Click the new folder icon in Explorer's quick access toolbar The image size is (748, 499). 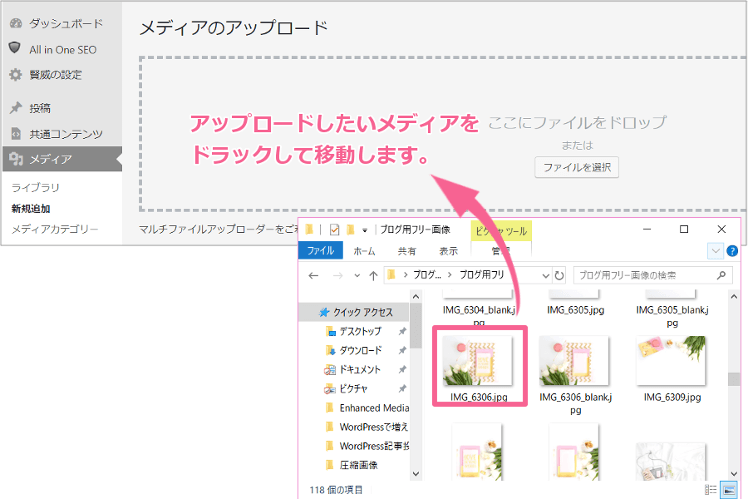point(351,230)
